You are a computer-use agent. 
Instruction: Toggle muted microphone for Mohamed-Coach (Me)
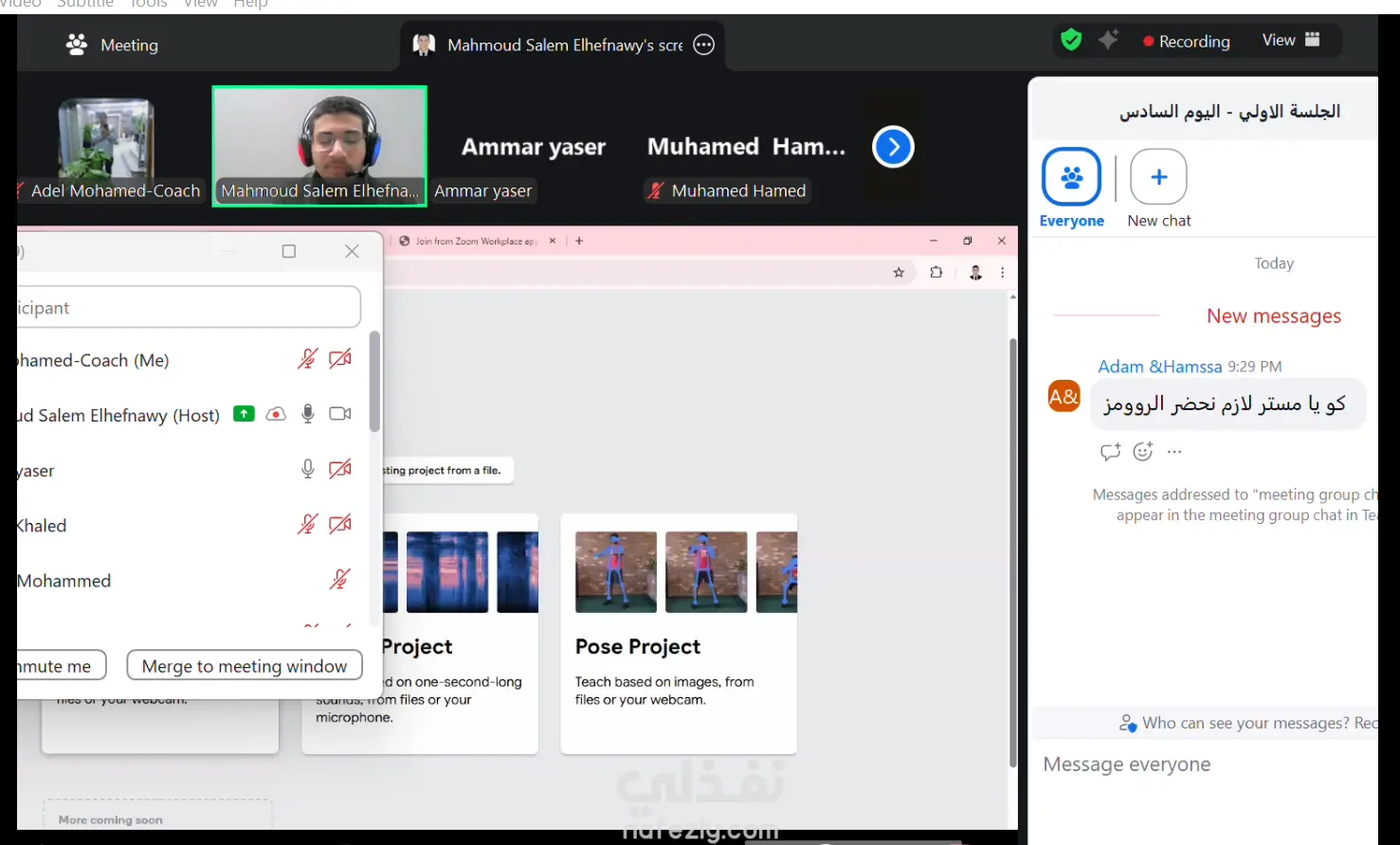307,359
